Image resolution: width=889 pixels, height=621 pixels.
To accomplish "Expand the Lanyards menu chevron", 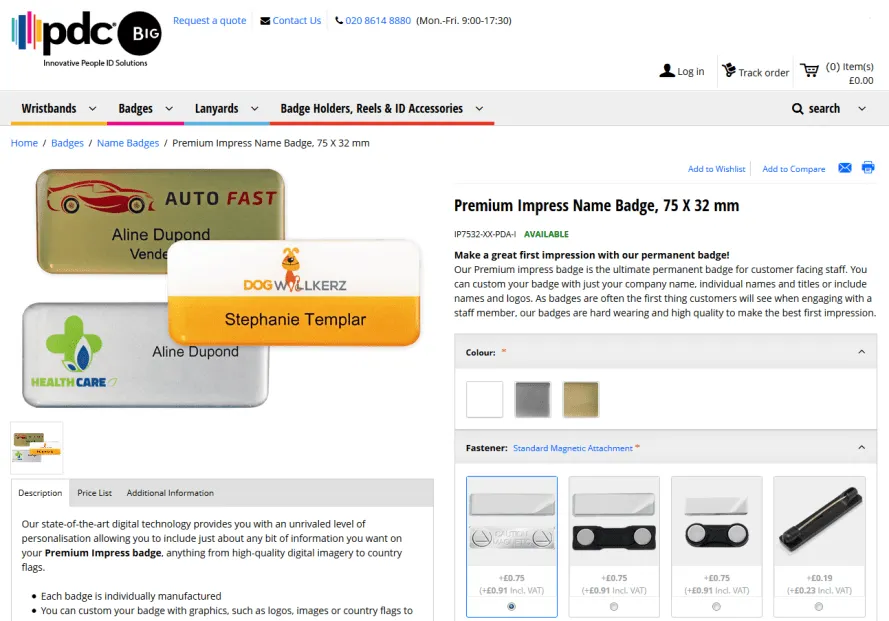I will click(x=255, y=109).
